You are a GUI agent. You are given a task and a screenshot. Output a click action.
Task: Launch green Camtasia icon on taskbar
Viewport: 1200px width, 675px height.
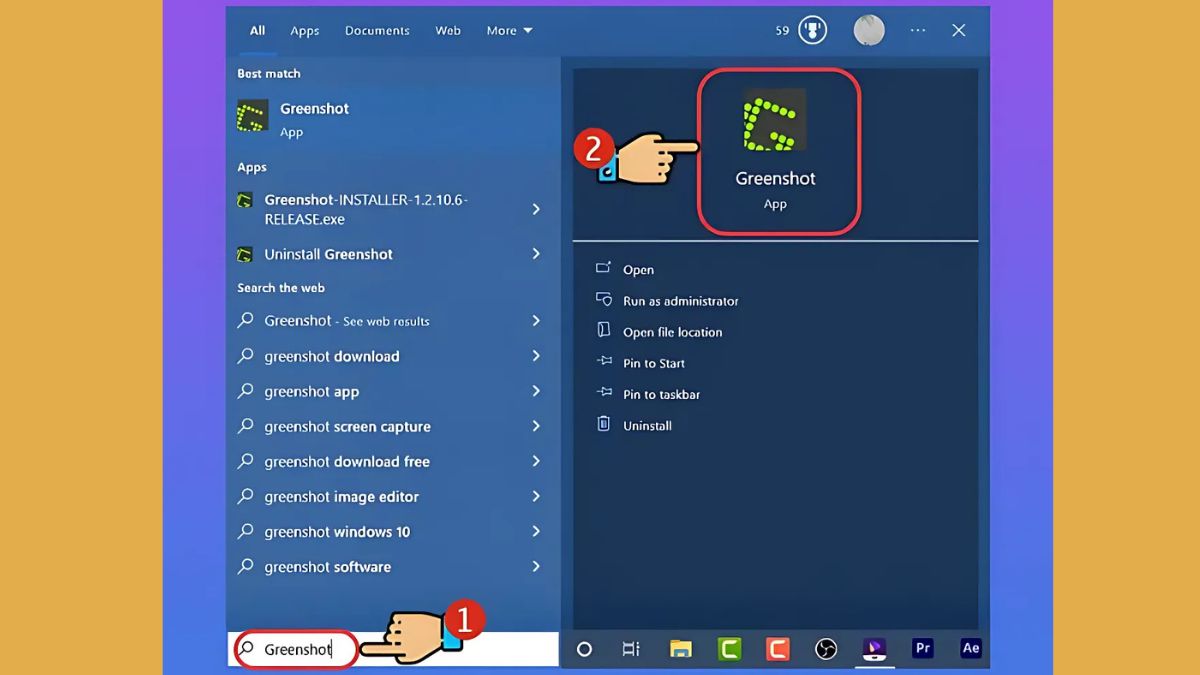[x=729, y=649]
